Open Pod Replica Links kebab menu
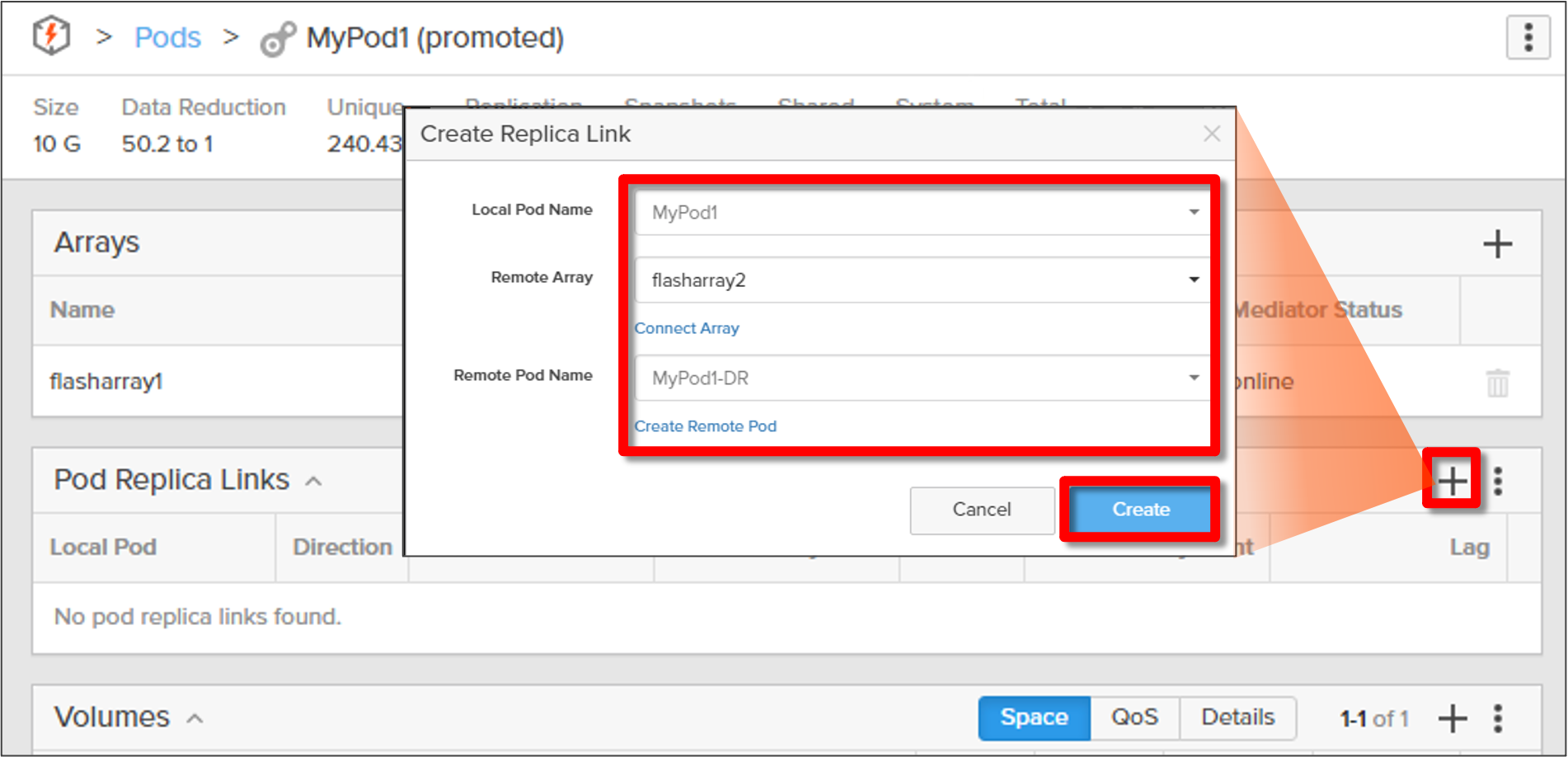Screen dimensions: 1568x757 click(x=1498, y=481)
